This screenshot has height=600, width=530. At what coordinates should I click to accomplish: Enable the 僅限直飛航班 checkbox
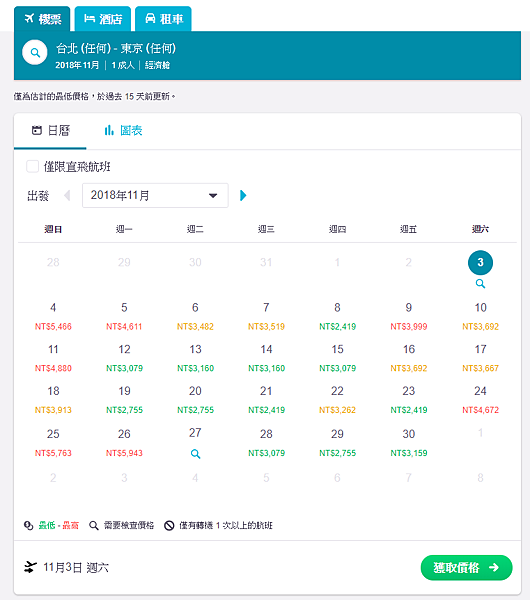click(x=32, y=166)
